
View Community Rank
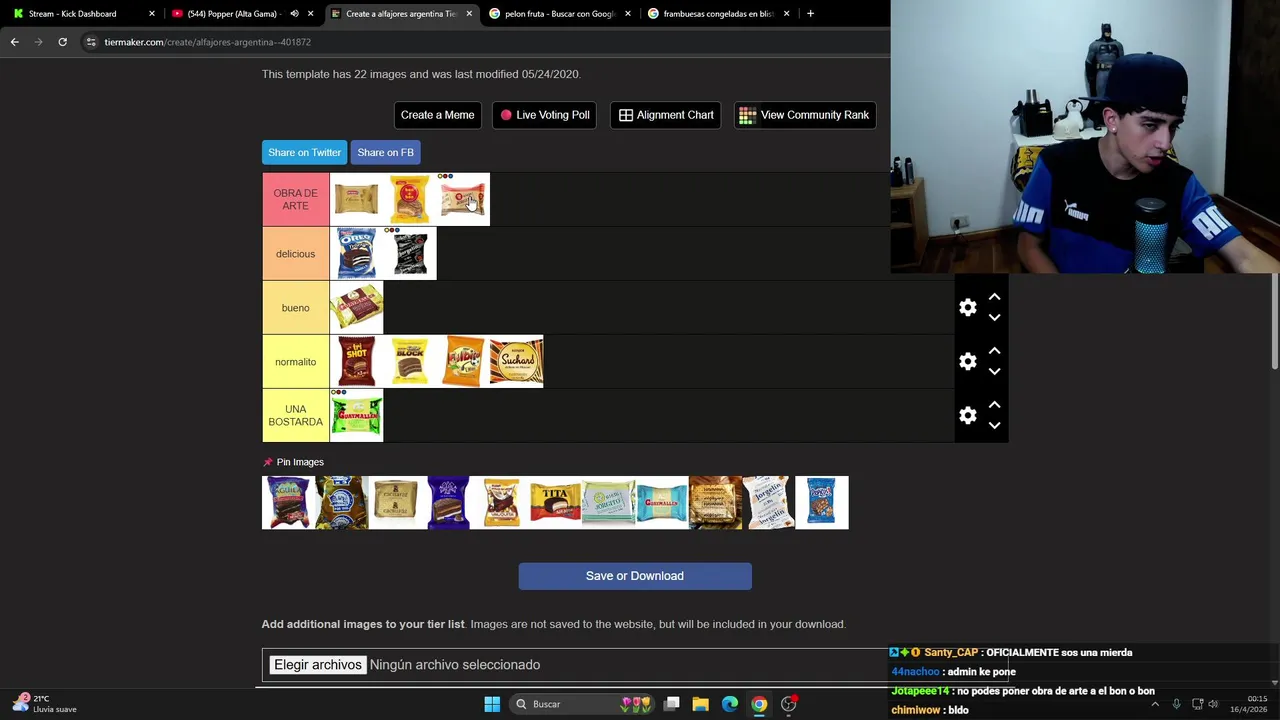tap(805, 115)
